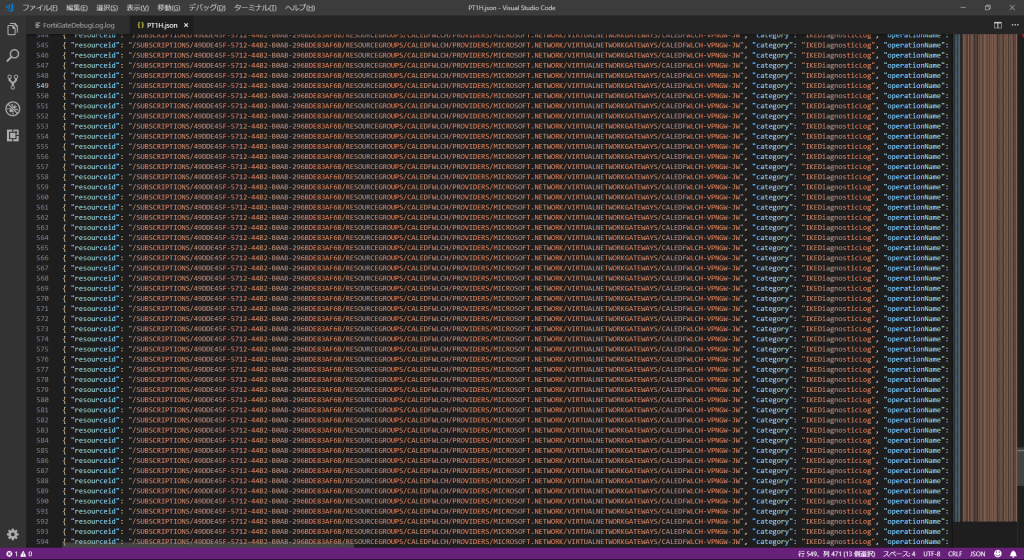Close the PT1H.json tab
Viewport: 1024px width, 560px height.
pyautogui.click(x=186, y=25)
